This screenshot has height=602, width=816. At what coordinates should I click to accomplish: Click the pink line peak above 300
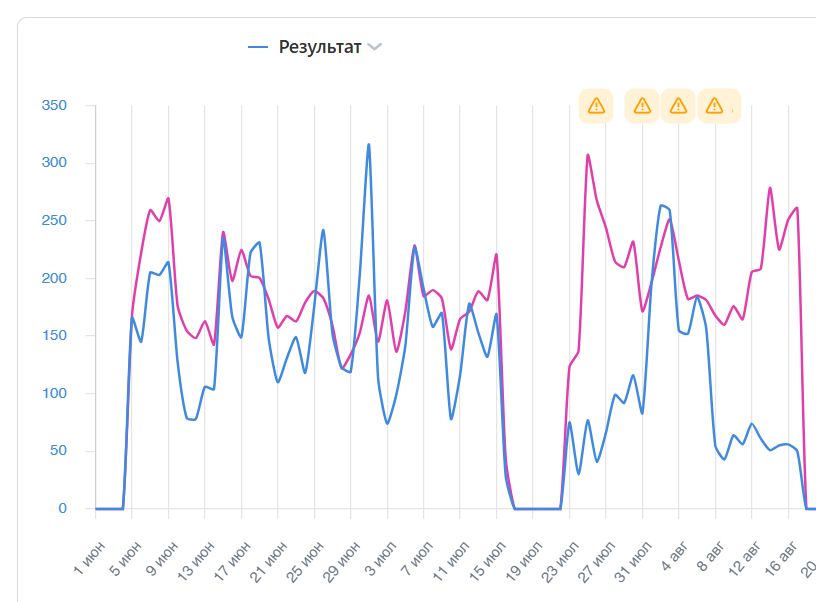click(588, 155)
